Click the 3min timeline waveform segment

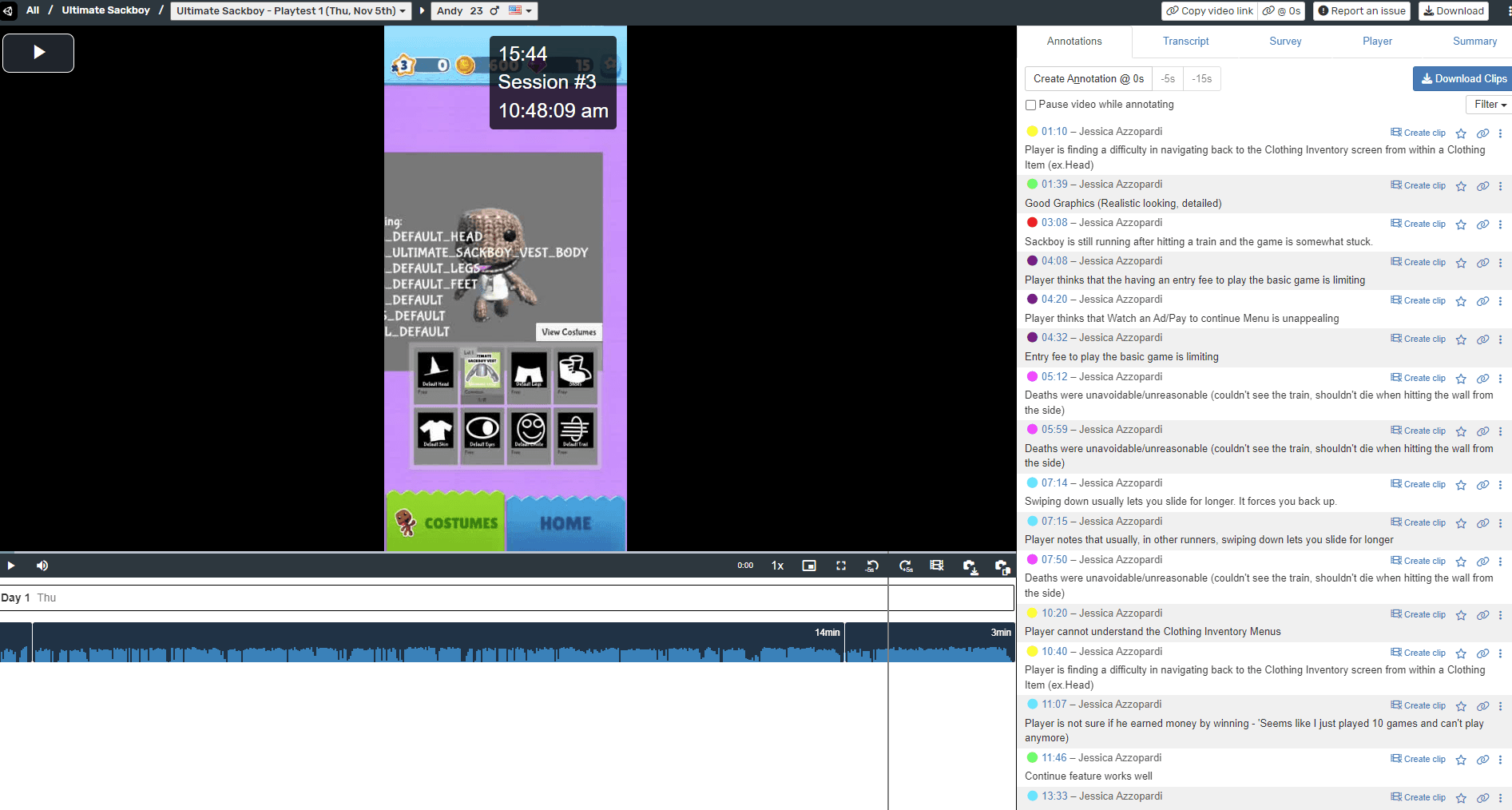(x=931, y=643)
